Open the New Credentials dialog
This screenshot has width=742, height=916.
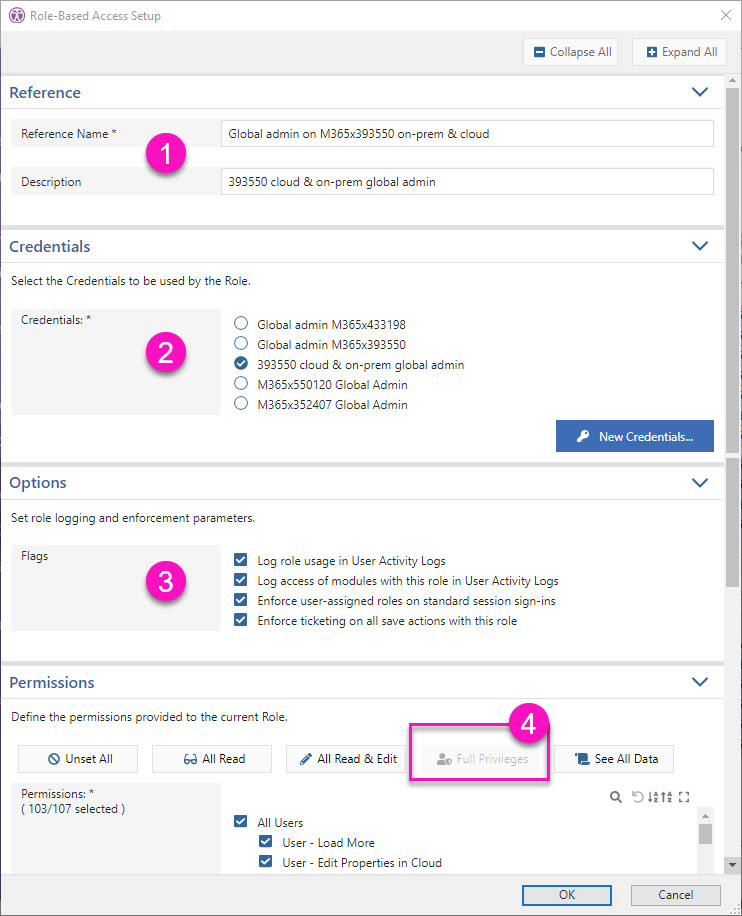634,435
